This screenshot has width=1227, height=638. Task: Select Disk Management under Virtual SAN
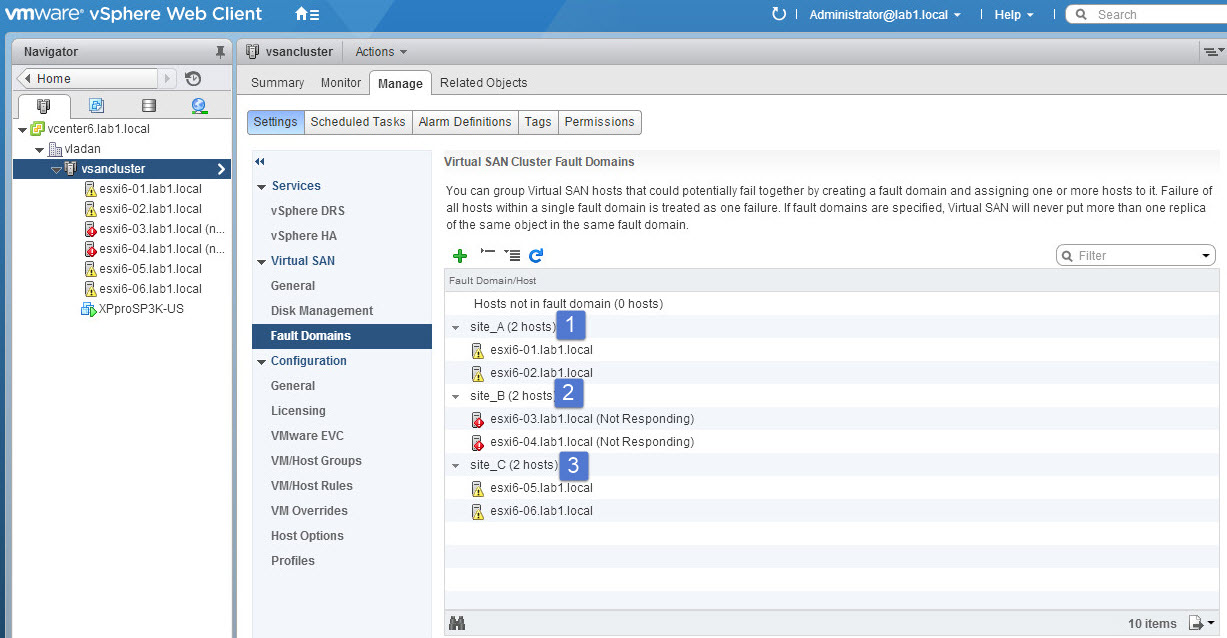click(x=322, y=311)
